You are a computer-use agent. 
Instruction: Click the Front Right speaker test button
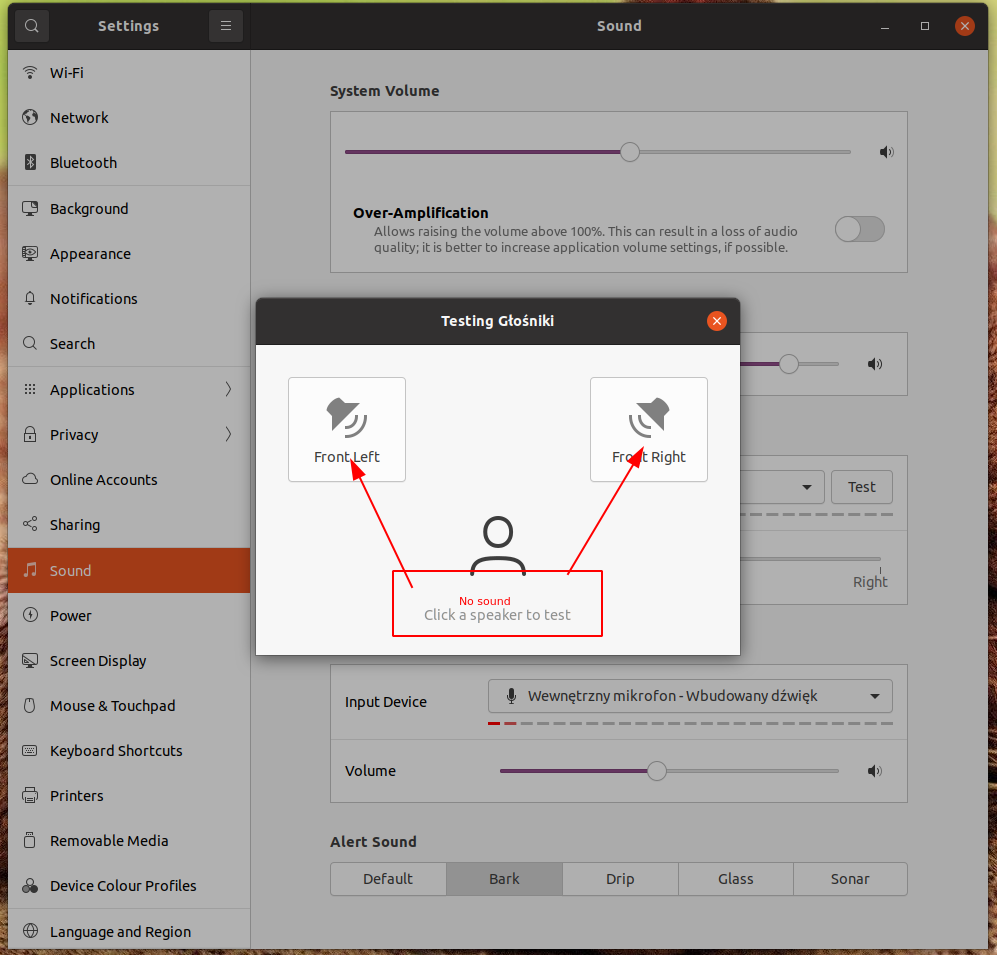coord(649,429)
